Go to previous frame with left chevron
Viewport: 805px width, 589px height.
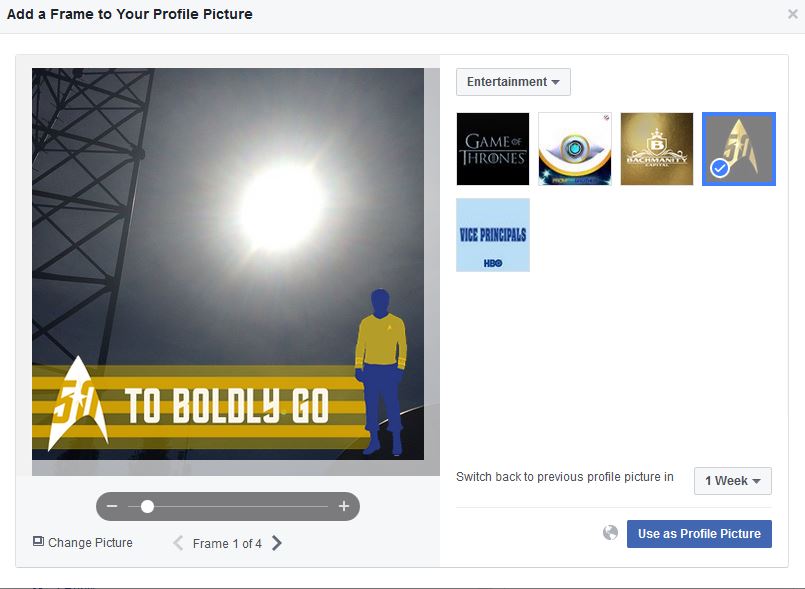[x=178, y=543]
